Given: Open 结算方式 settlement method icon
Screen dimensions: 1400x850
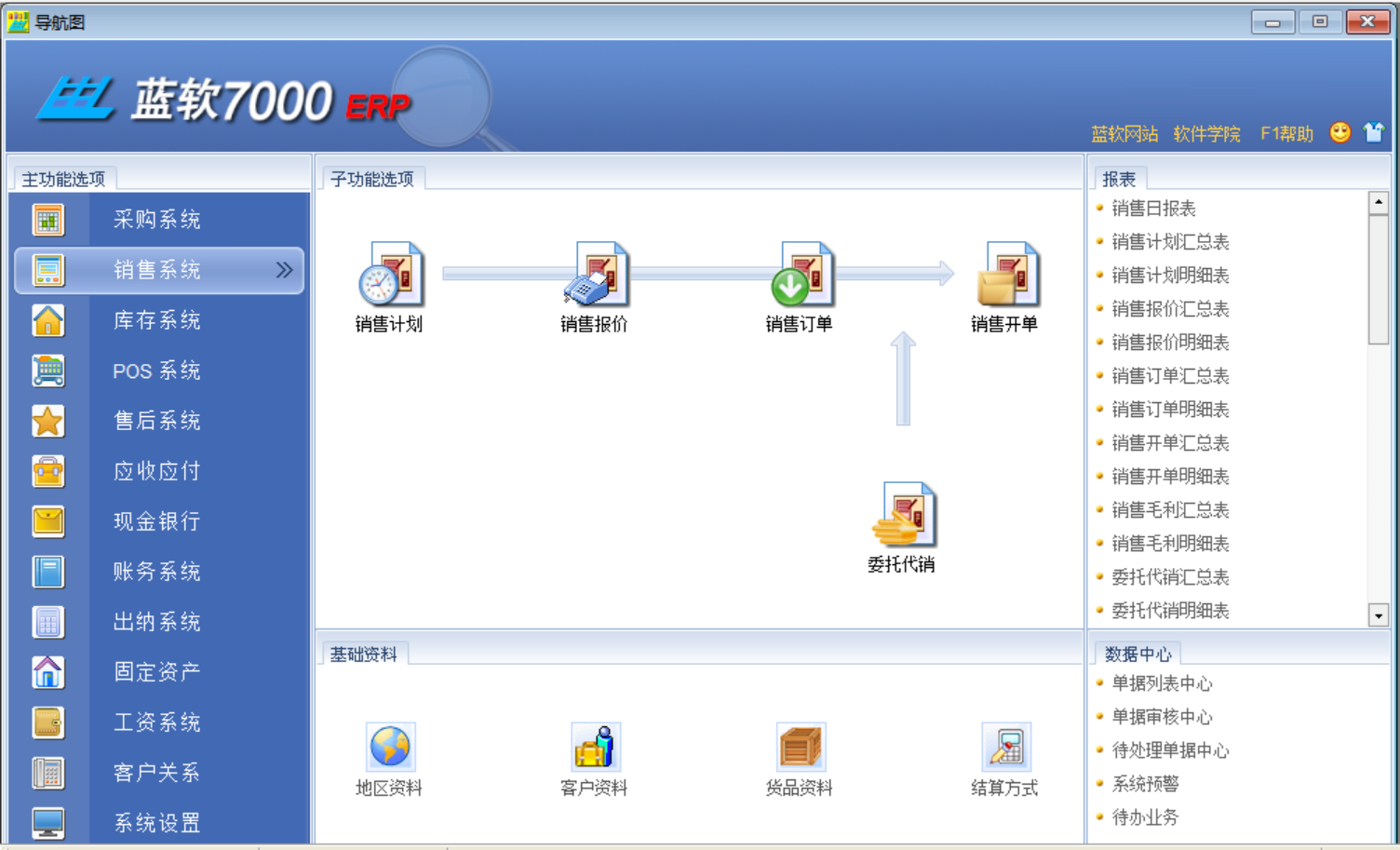Looking at the screenshot, I should pos(1005,747).
